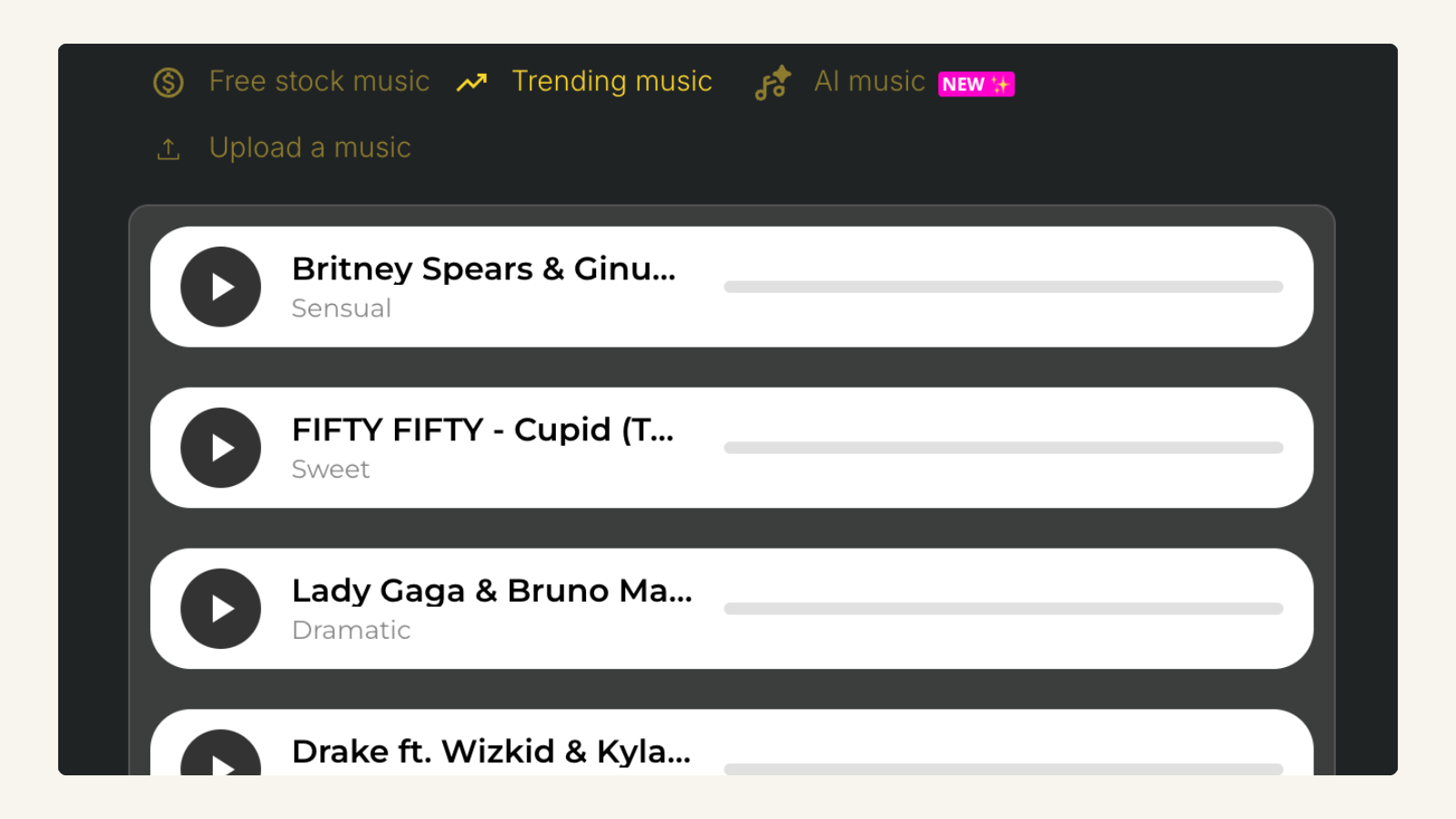Select the Sweet mood label

[330, 470]
